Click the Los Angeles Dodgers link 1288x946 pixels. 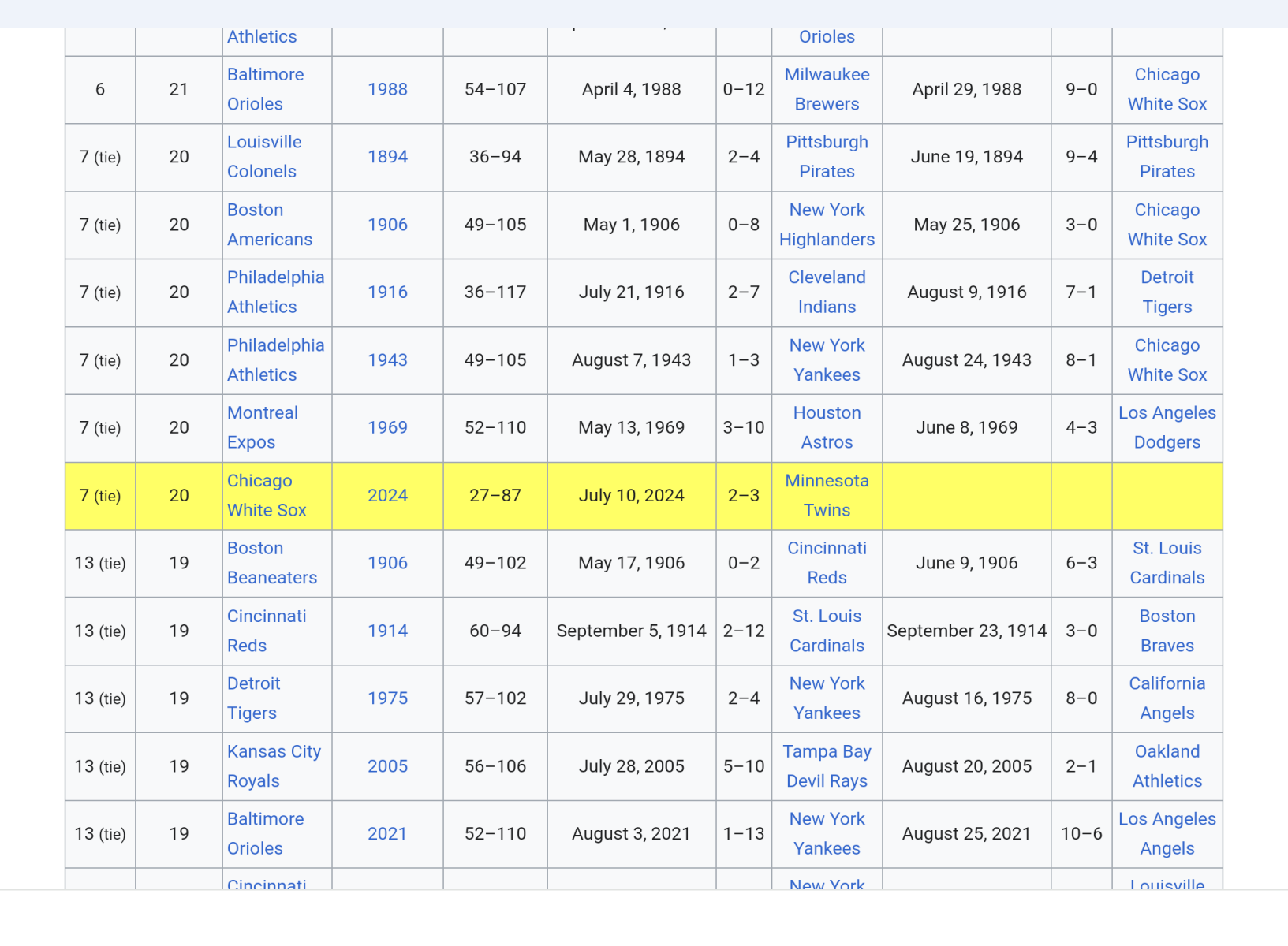click(1167, 427)
